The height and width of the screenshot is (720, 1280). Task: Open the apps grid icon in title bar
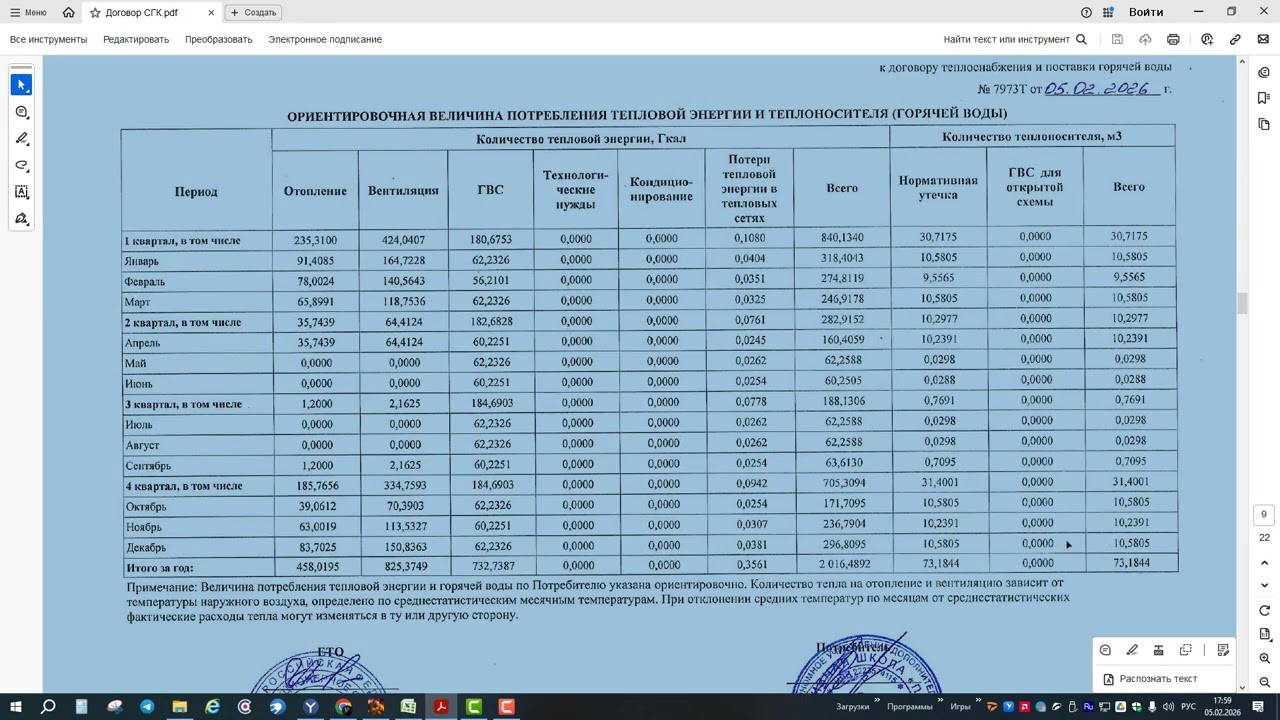1108,12
